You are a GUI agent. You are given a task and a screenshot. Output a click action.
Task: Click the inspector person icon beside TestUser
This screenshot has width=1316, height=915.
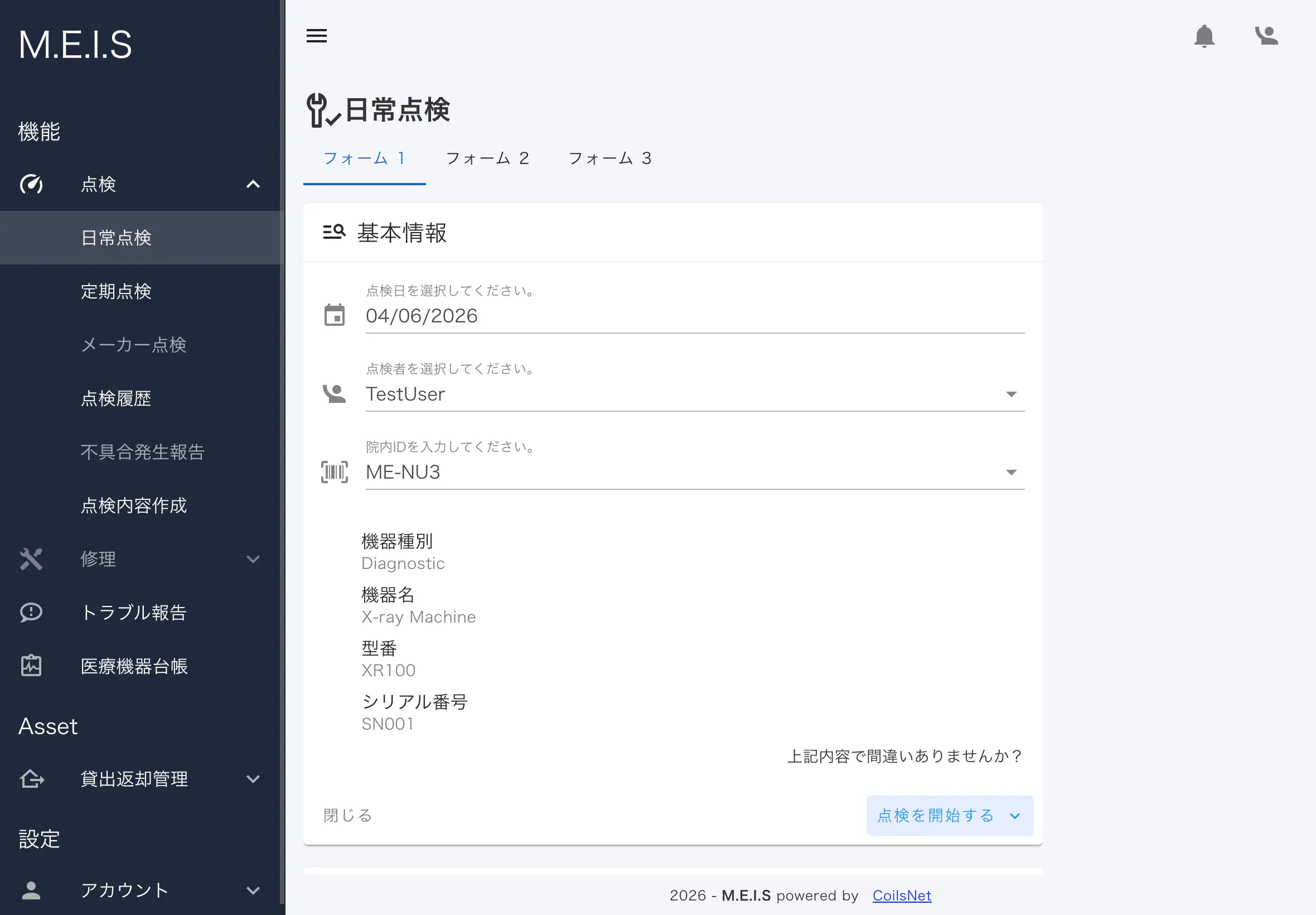(335, 394)
